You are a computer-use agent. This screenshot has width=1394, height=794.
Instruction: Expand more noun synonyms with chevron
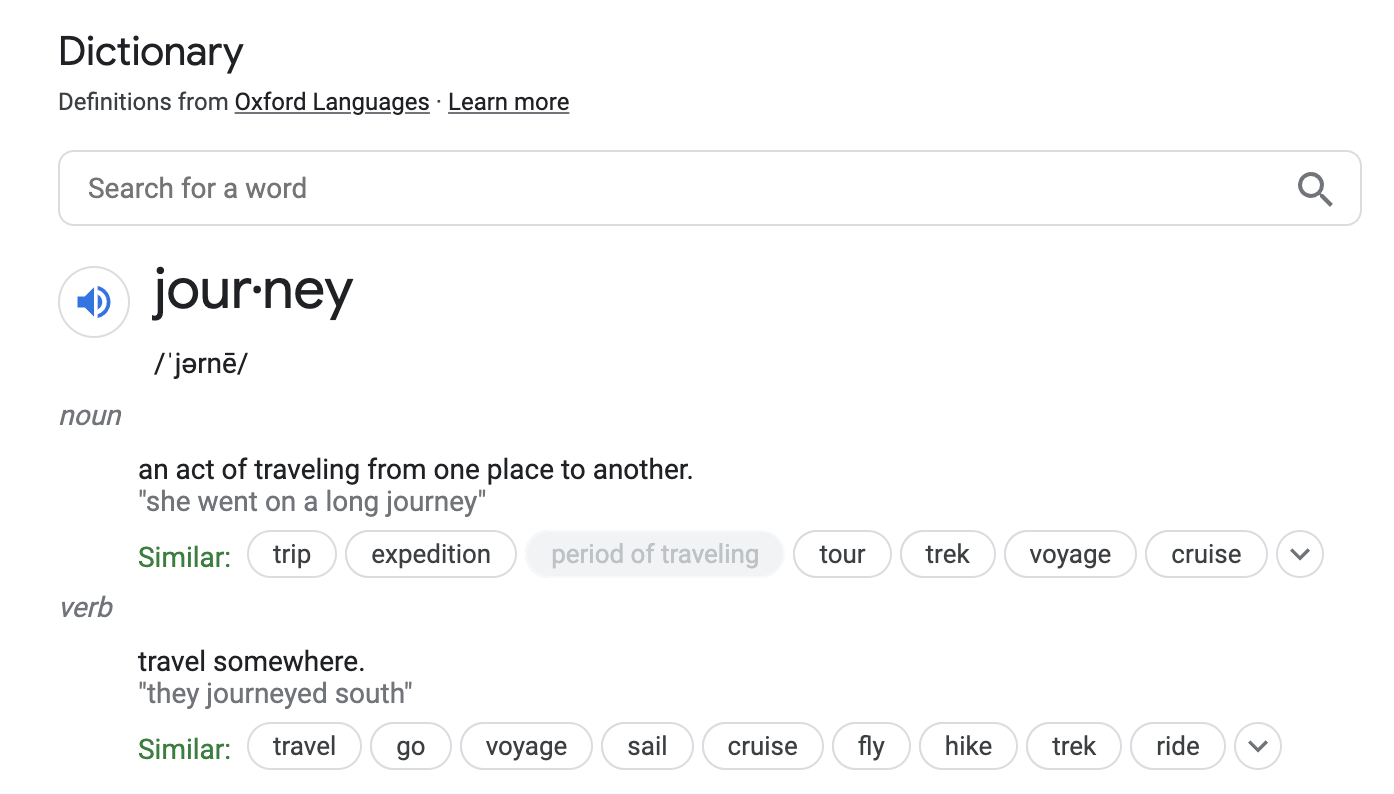(x=1300, y=555)
